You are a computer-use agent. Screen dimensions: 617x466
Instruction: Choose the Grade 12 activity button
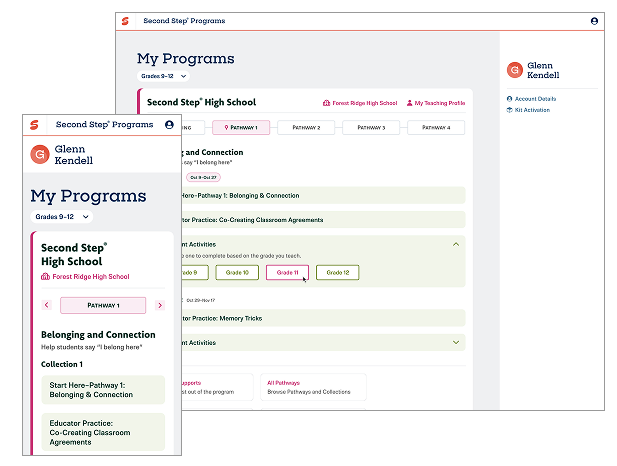point(338,272)
